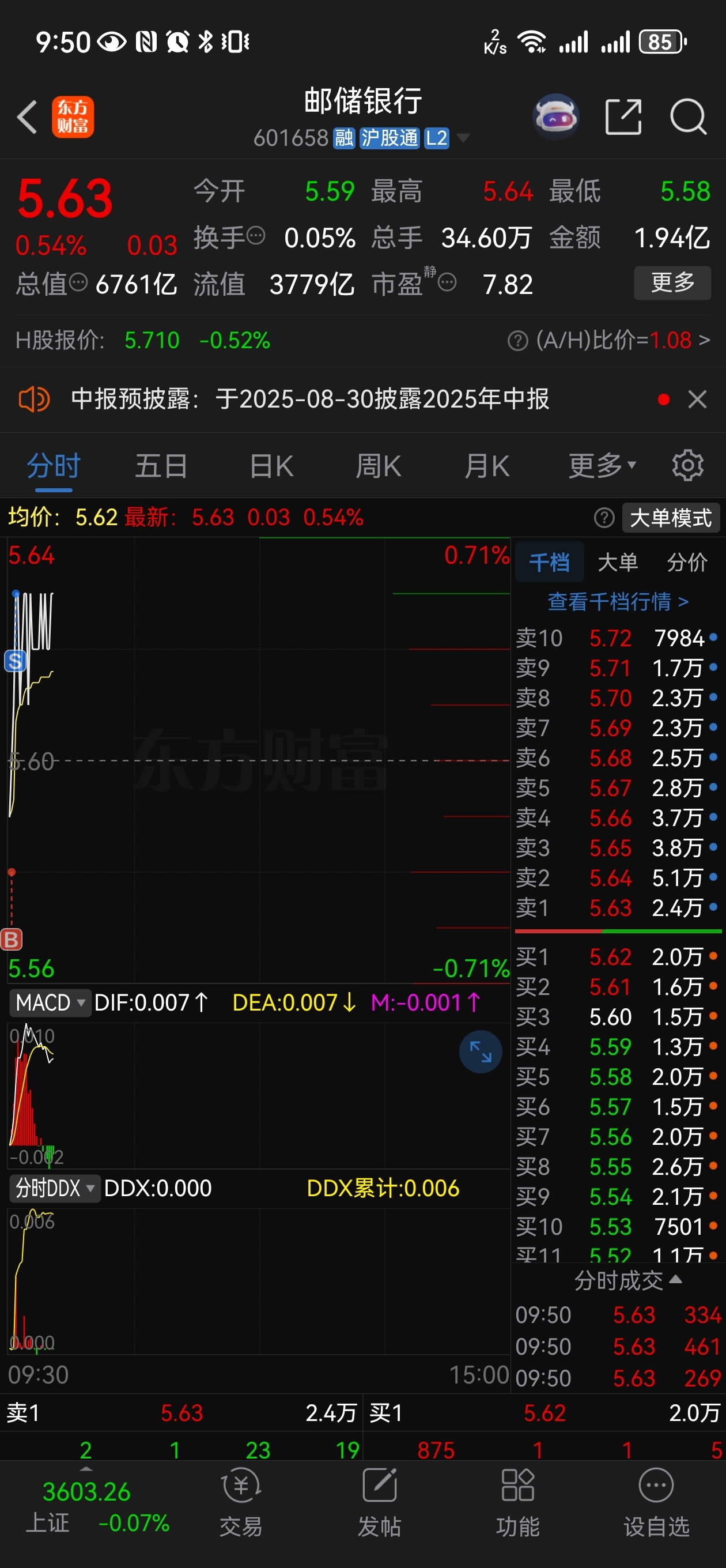The image size is (726, 1568).
Task: Tap the 融 margin badge
Action: [x=344, y=138]
